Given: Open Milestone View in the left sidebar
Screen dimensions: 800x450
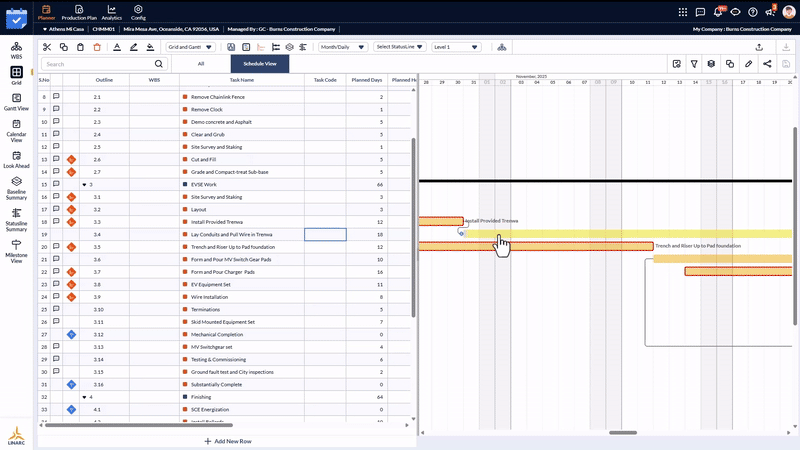Looking at the screenshot, I should pyautogui.click(x=16, y=252).
